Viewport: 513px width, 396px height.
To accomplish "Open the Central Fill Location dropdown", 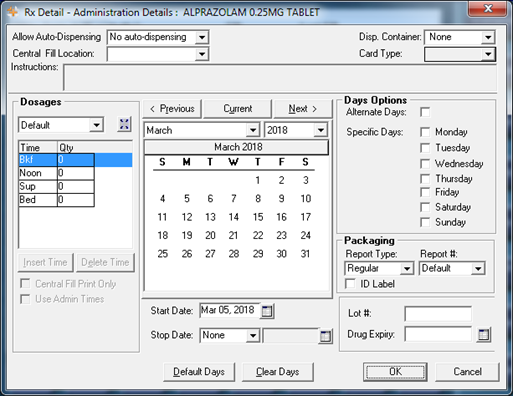I will (x=202, y=54).
